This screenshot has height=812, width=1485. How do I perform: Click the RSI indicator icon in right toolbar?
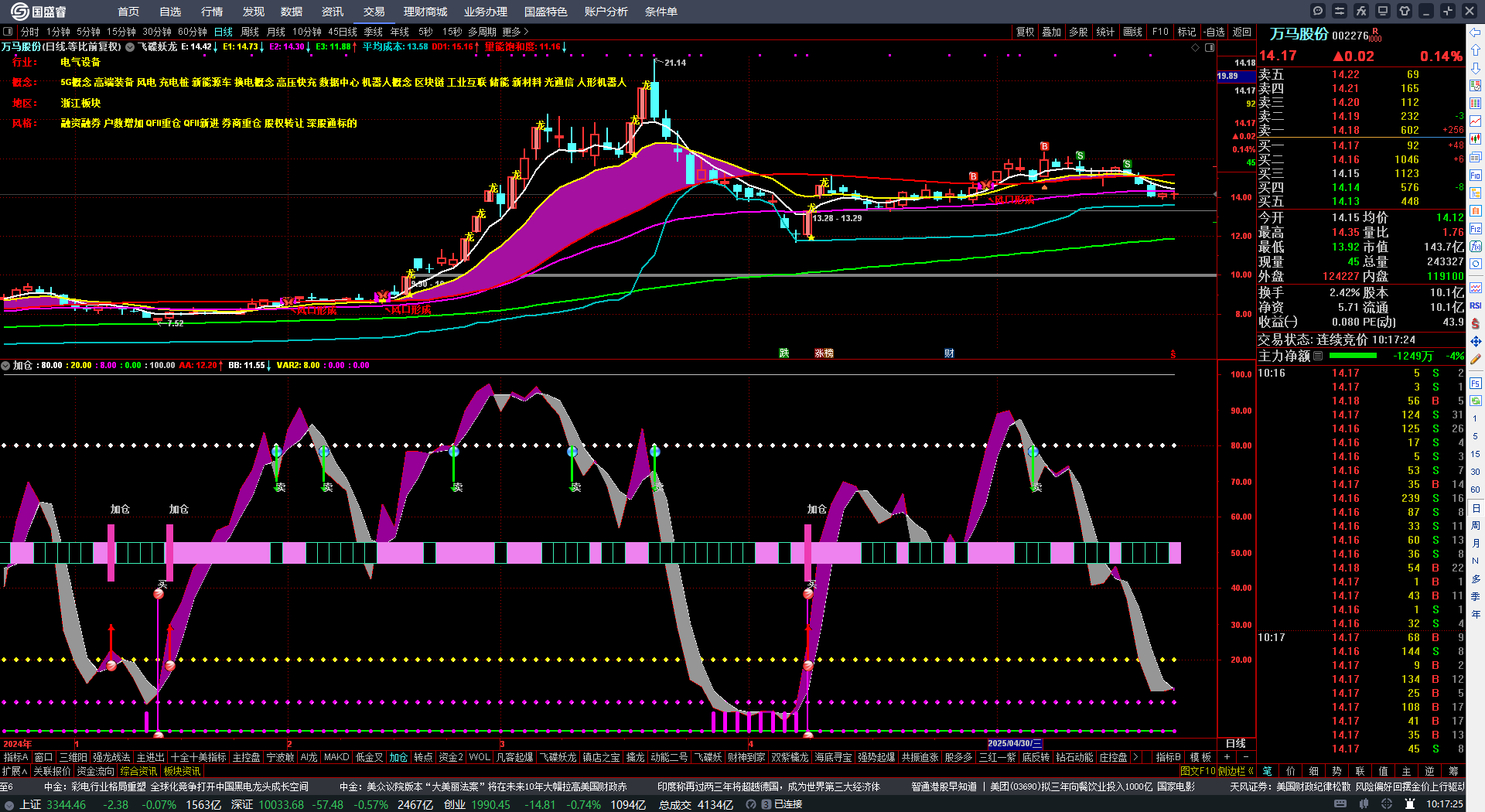coord(1476,305)
